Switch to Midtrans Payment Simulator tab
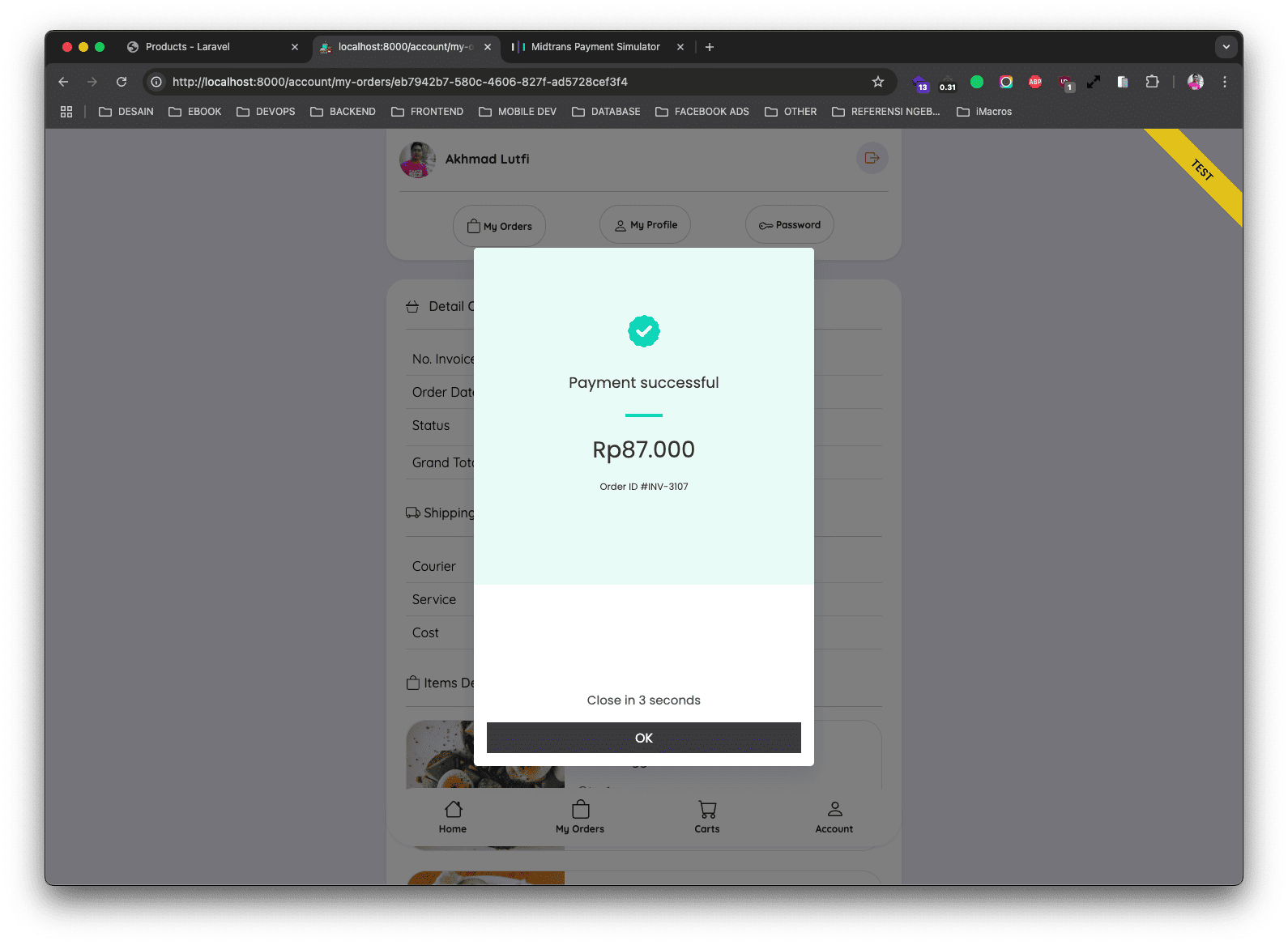Screen dimensions: 1288x945 coord(595,47)
